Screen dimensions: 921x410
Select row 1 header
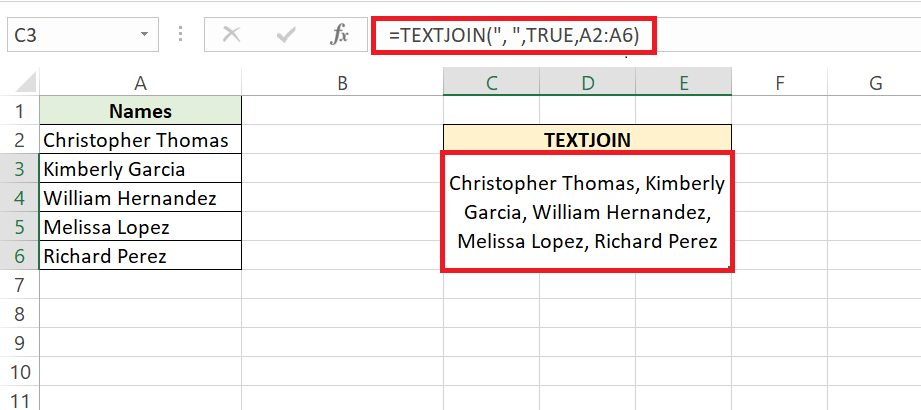click(20, 112)
